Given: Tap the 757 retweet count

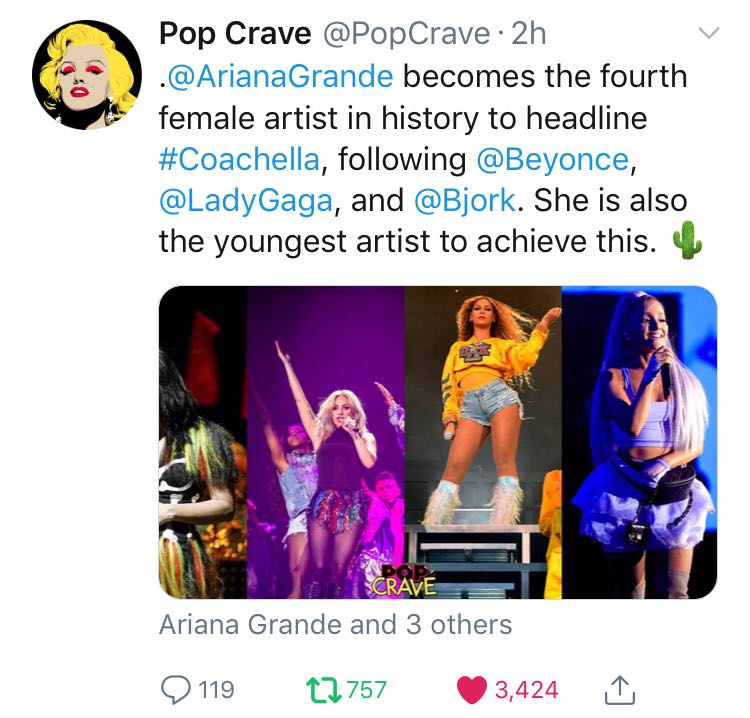Looking at the screenshot, I should click(x=366, y=690).
